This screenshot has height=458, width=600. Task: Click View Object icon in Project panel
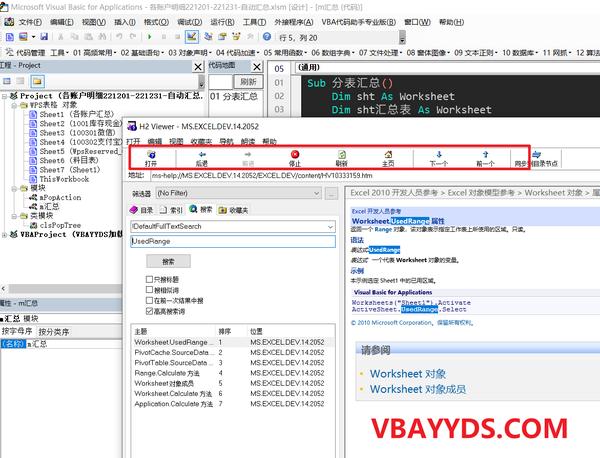point(20,81)
